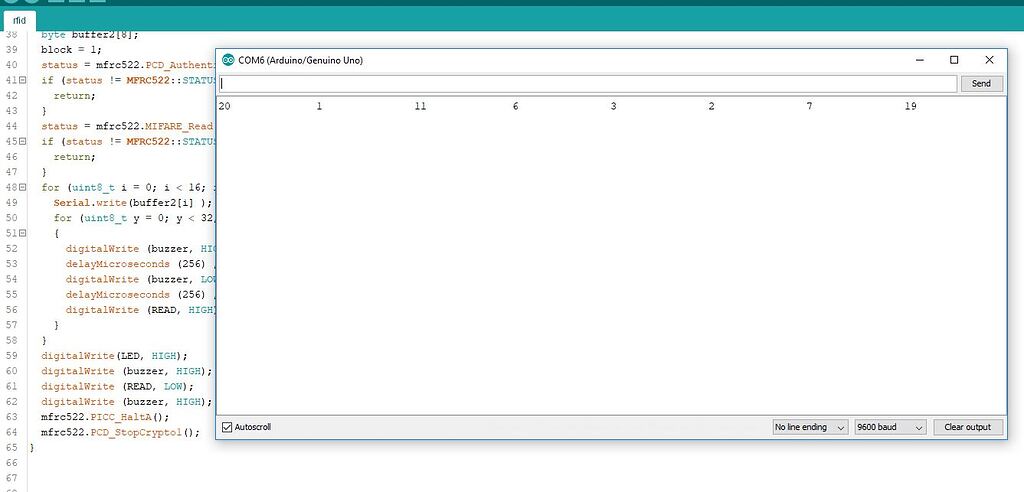Collapse the block fold at line 51
1024x492 pixels.
(x=22, y=233)
